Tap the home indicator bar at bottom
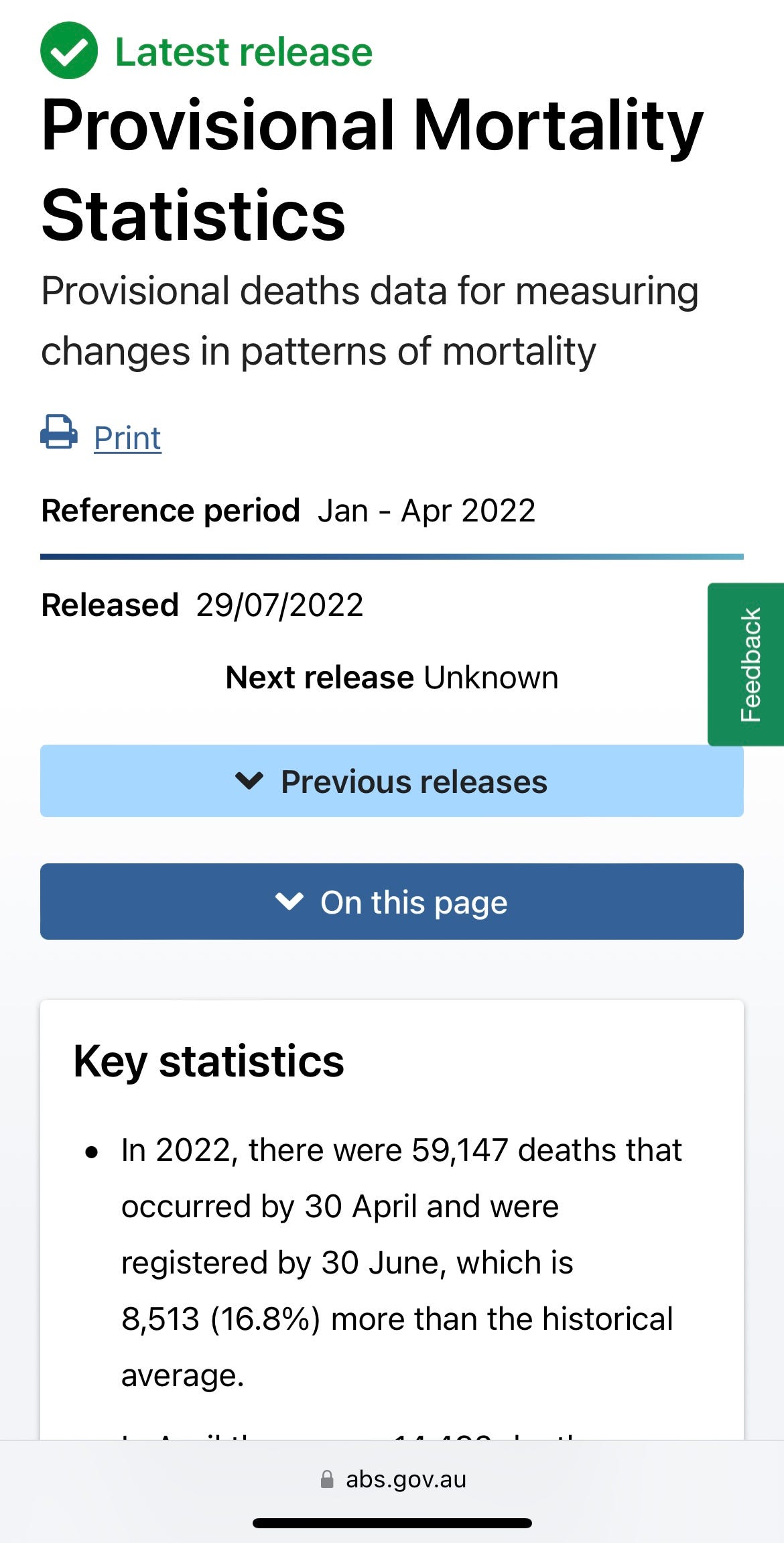Viewport: 784px width, 1543px height. point(392,1523)
